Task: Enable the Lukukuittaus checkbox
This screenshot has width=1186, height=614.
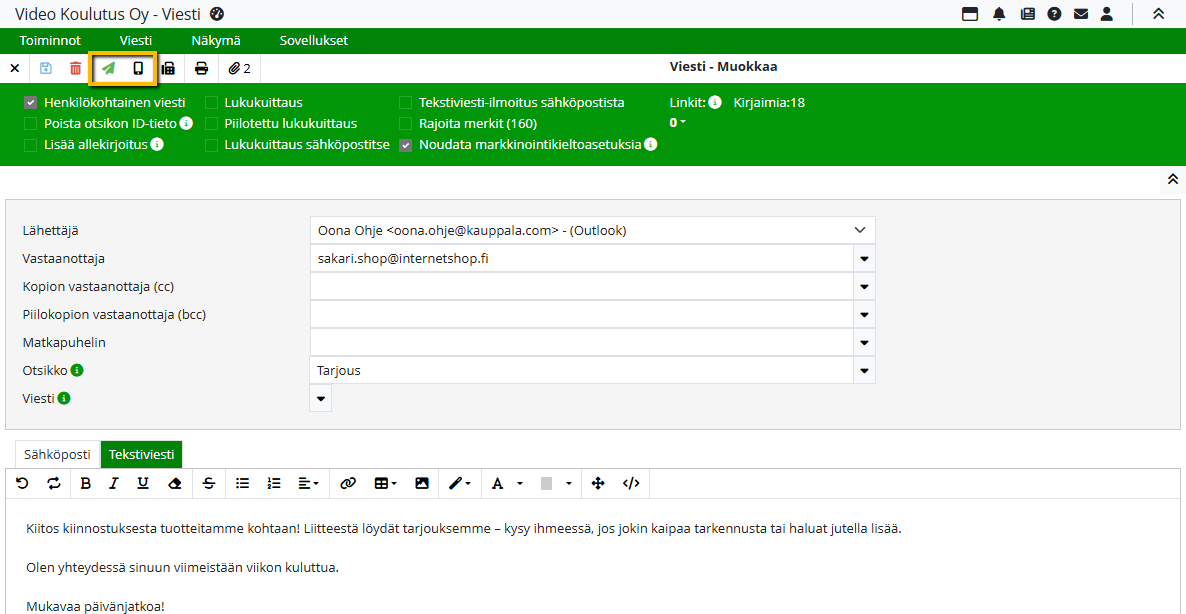Action: (212, 103)
